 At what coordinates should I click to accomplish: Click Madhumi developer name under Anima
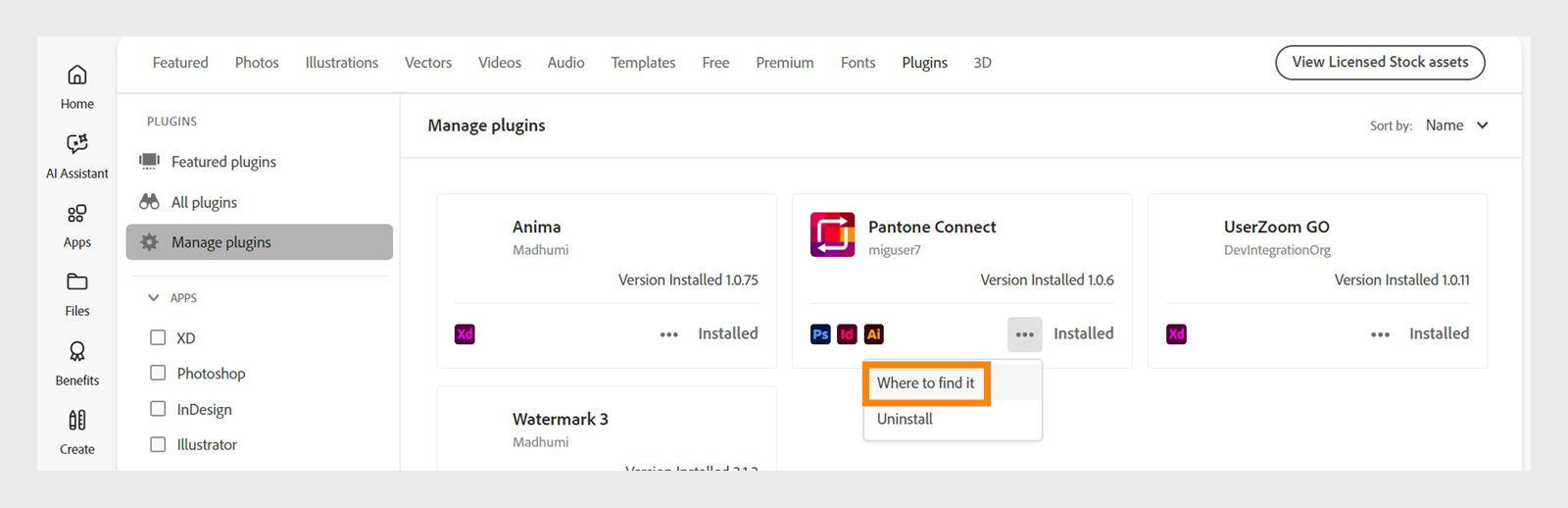[x=540, y=250]
